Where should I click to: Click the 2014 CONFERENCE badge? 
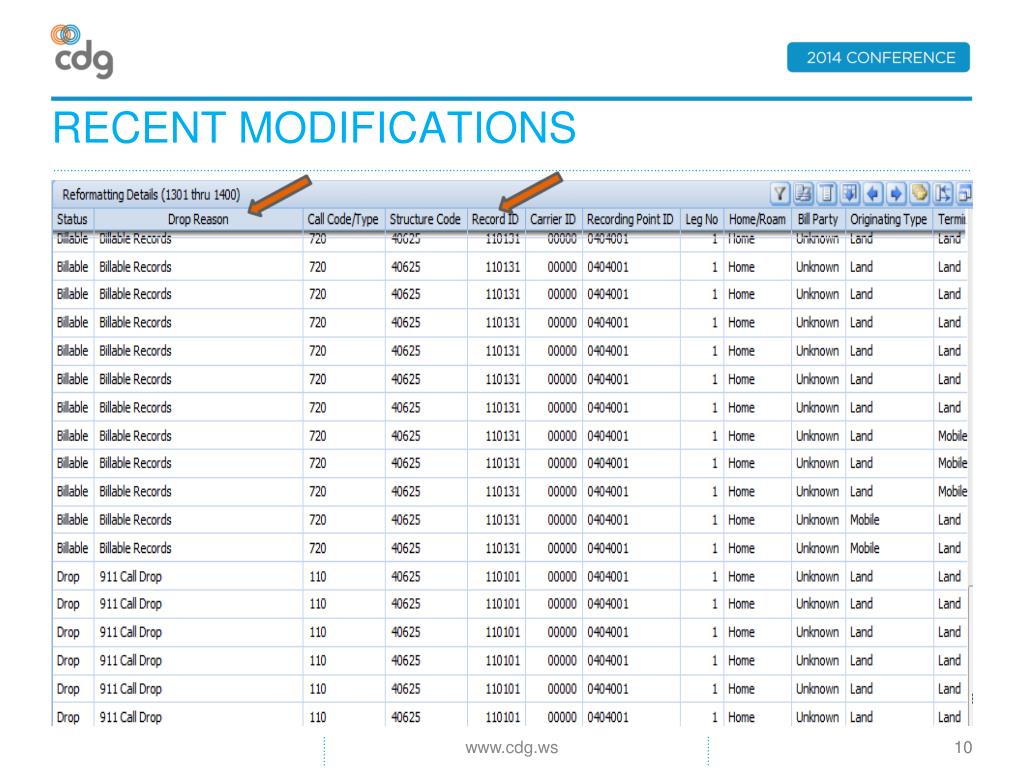pos(878,57)
